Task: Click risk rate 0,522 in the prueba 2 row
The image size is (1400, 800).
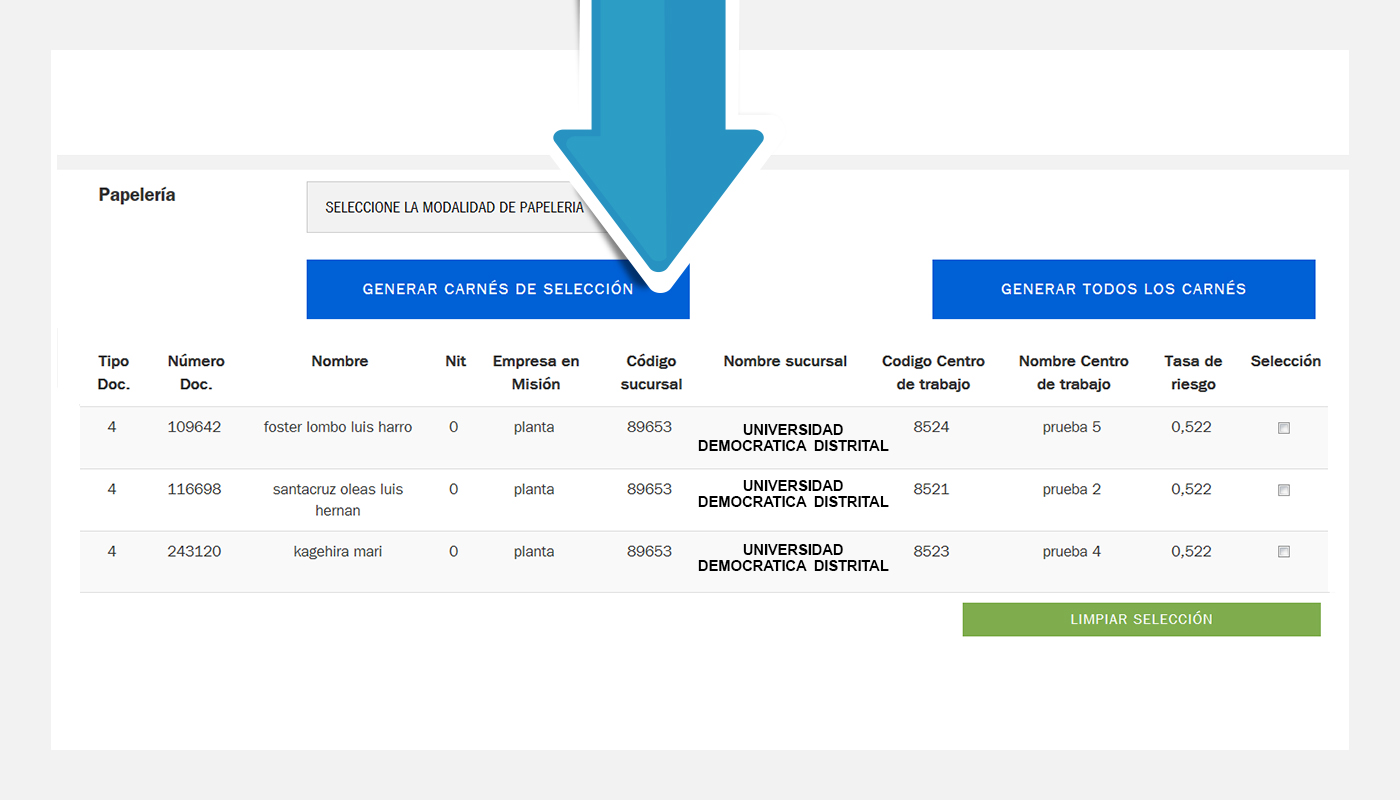Action: pos(1191,489)
